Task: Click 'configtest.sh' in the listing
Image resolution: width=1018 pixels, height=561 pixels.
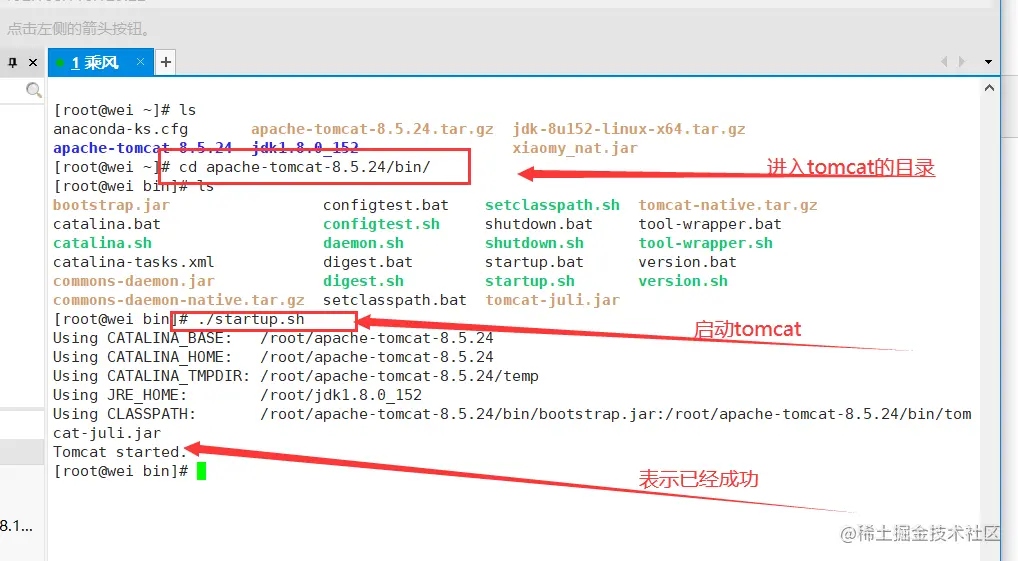Action: (x=382, y=224)
